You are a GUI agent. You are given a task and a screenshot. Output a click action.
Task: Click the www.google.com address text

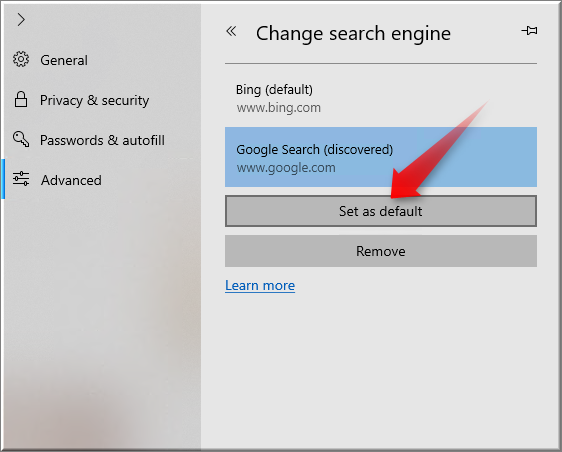pos(286,167)
